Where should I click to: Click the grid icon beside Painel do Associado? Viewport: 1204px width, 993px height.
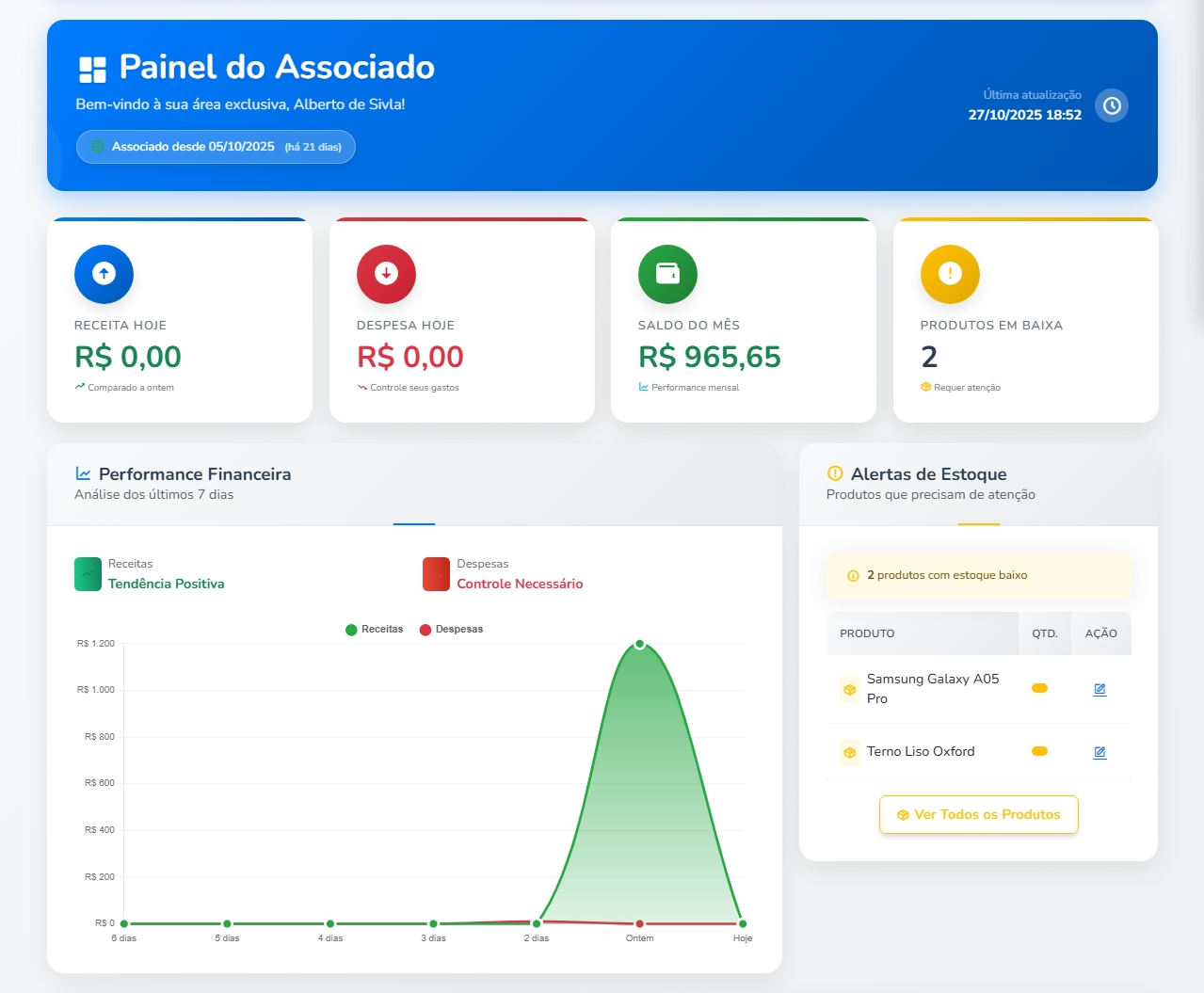click(x=90, y=67)
